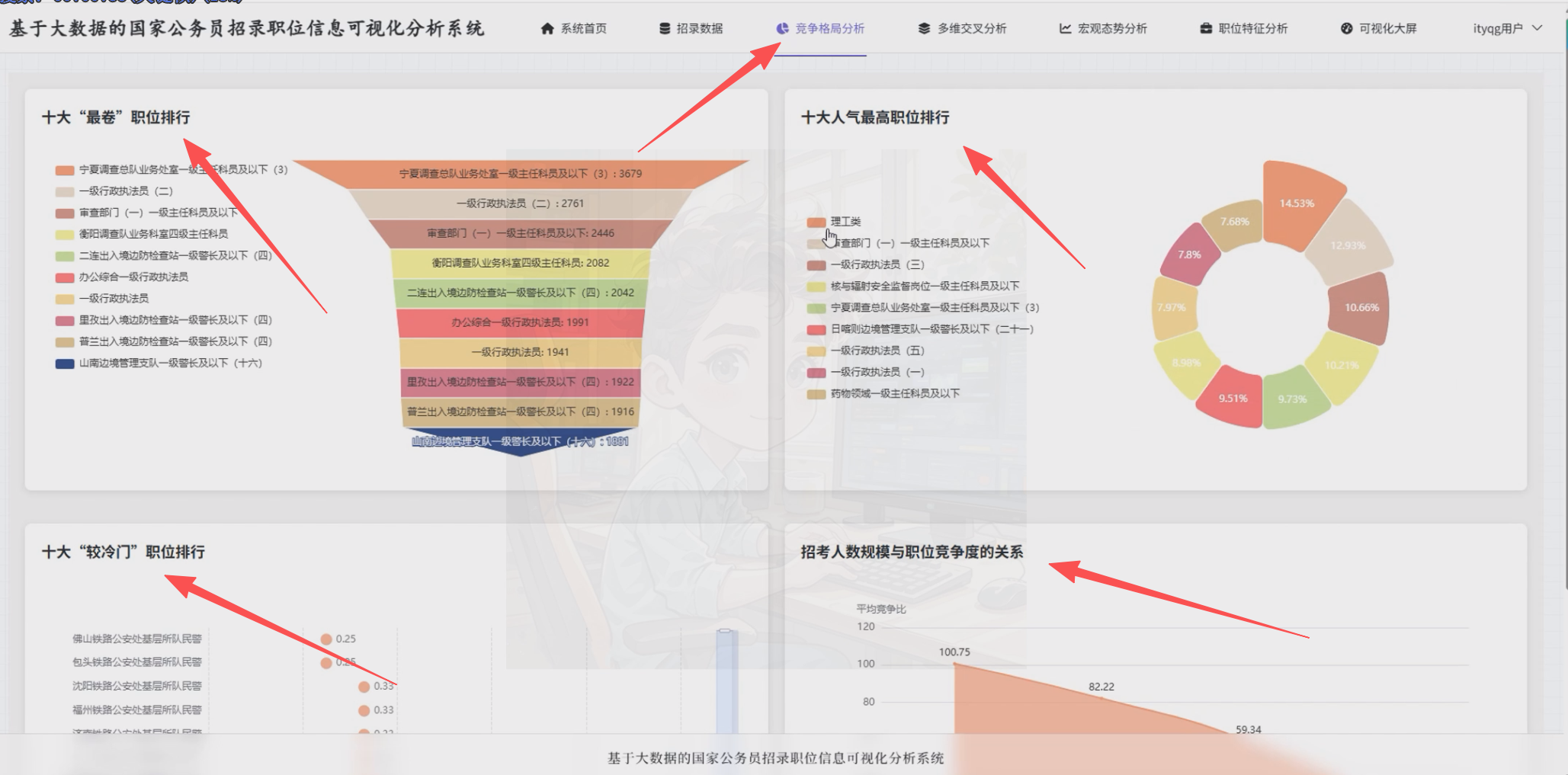Toggle legend entry 办公综合一级行政执法员
This screenshot has width=1568, height=775.
tap(122, 277)
